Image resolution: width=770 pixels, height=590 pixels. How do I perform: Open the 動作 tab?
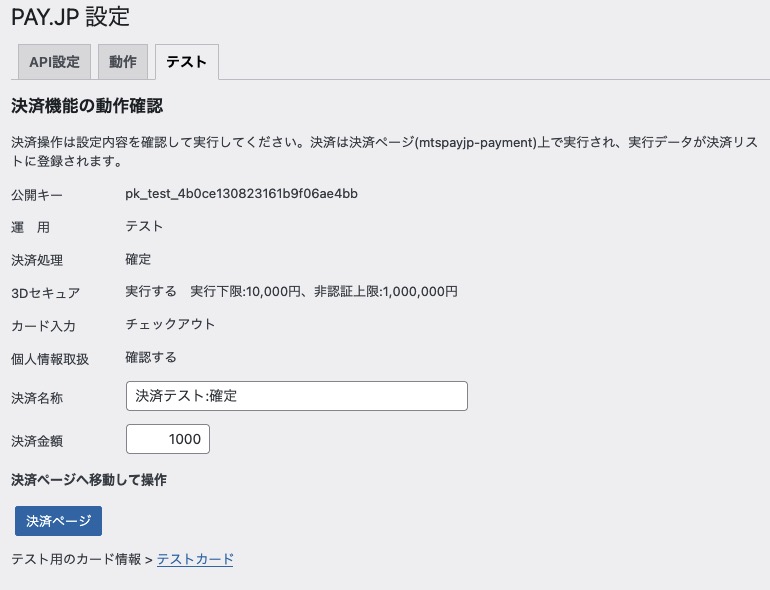pos(123,62)
